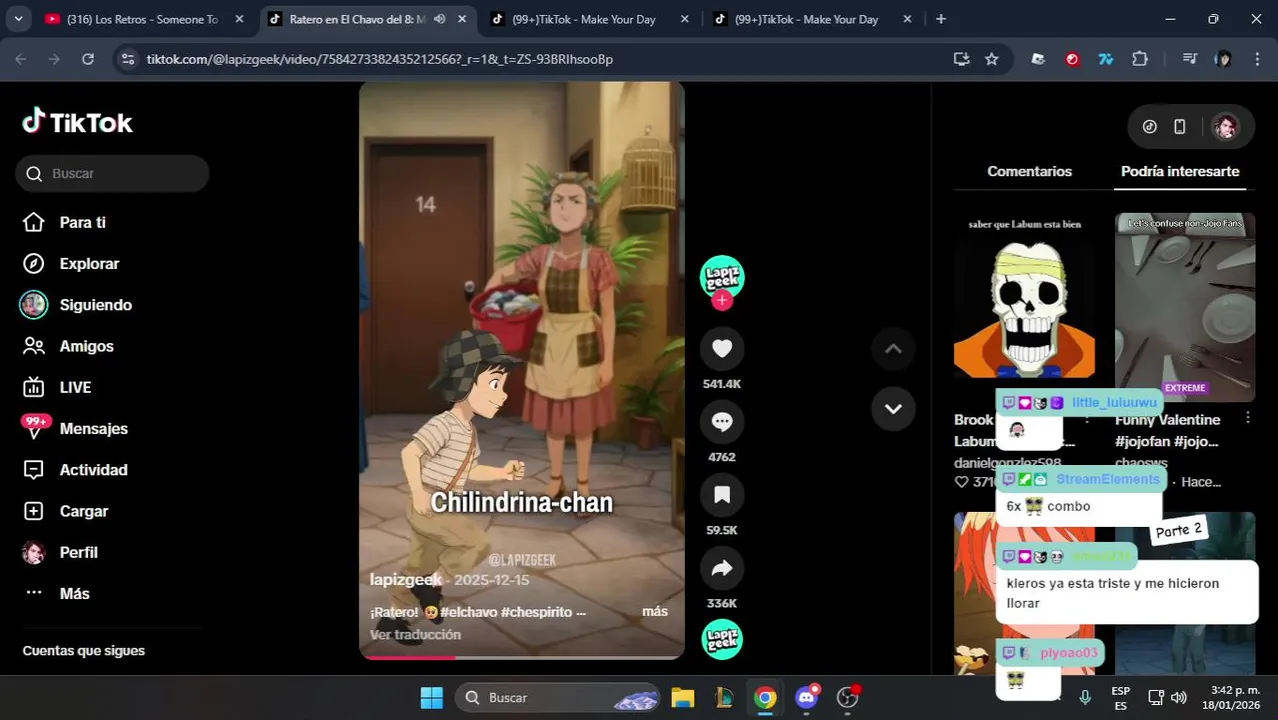The height and width of the screenshot is (720, 1278).
Task: Open volume control in system tray
Action: (x=1179, y=697)
